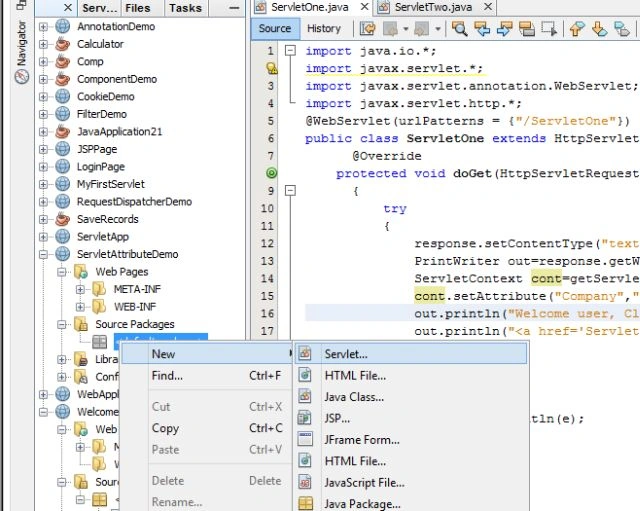Click the AnnotationDemo web project globe icon
Image resolution: width=640 pixels, height=511 pixels.
pyautogui.click(x=62, y=27)
